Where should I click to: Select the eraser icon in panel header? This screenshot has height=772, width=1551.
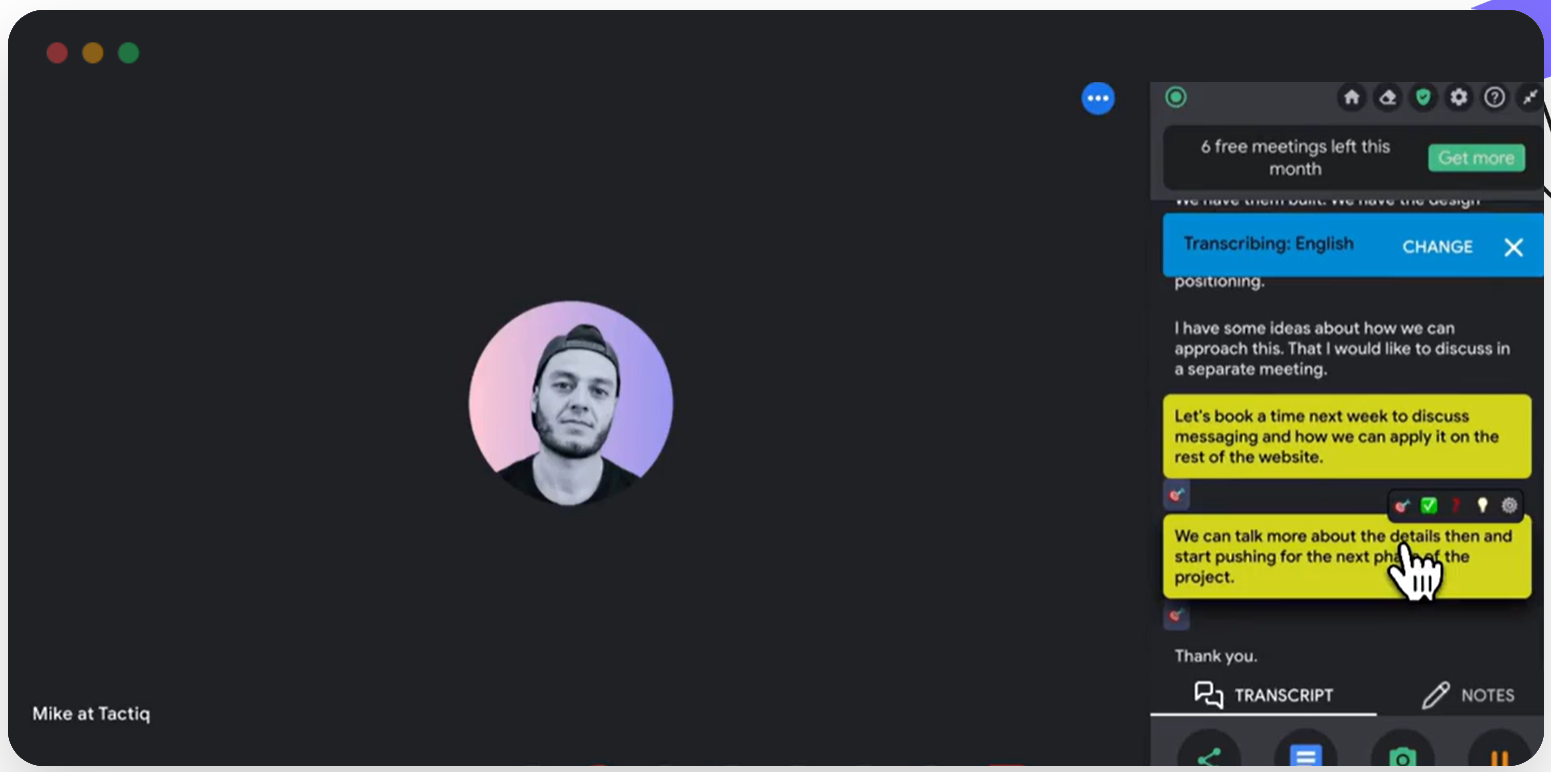[x=1387, y=97]
